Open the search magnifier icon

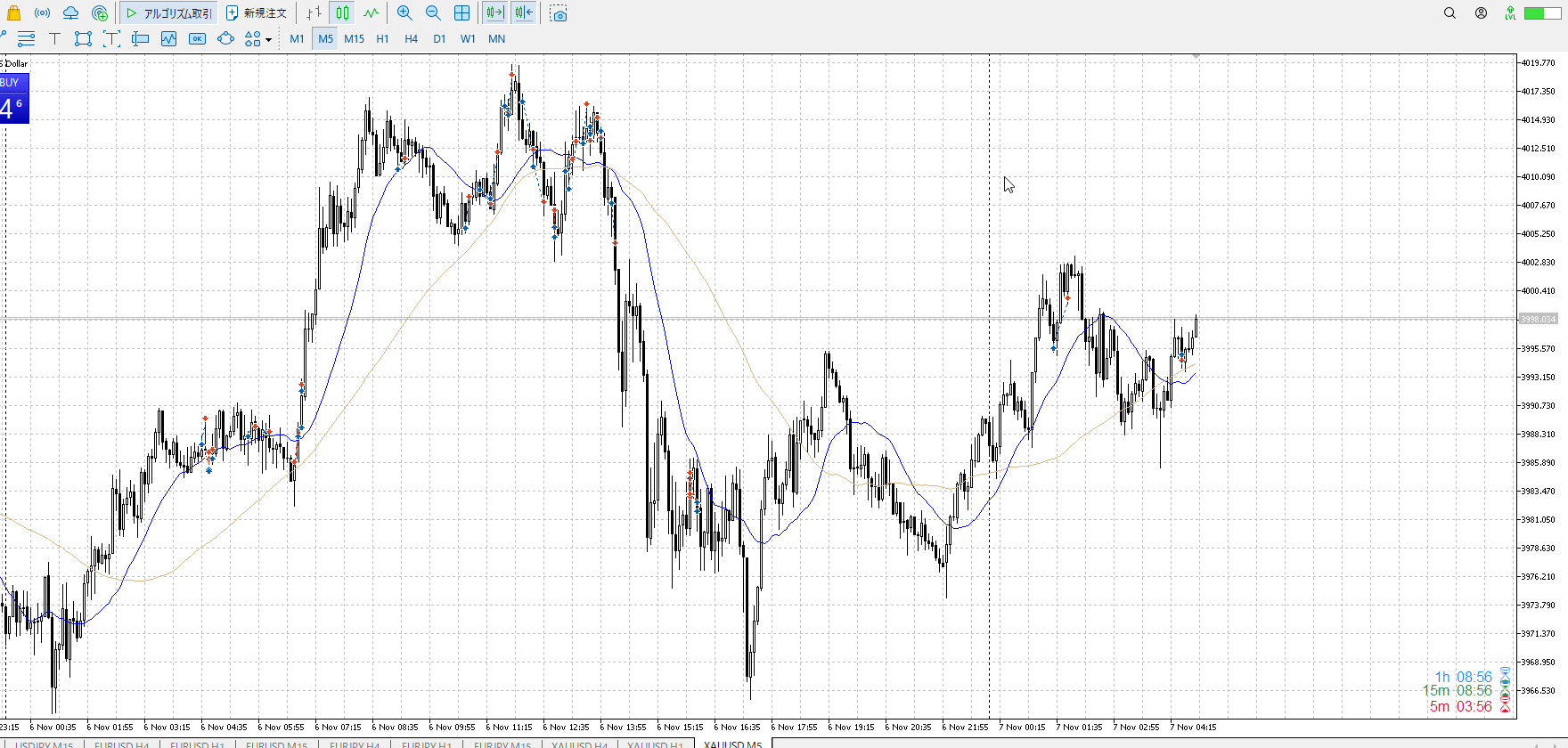pyautogui.click(x=1450, y=13)
